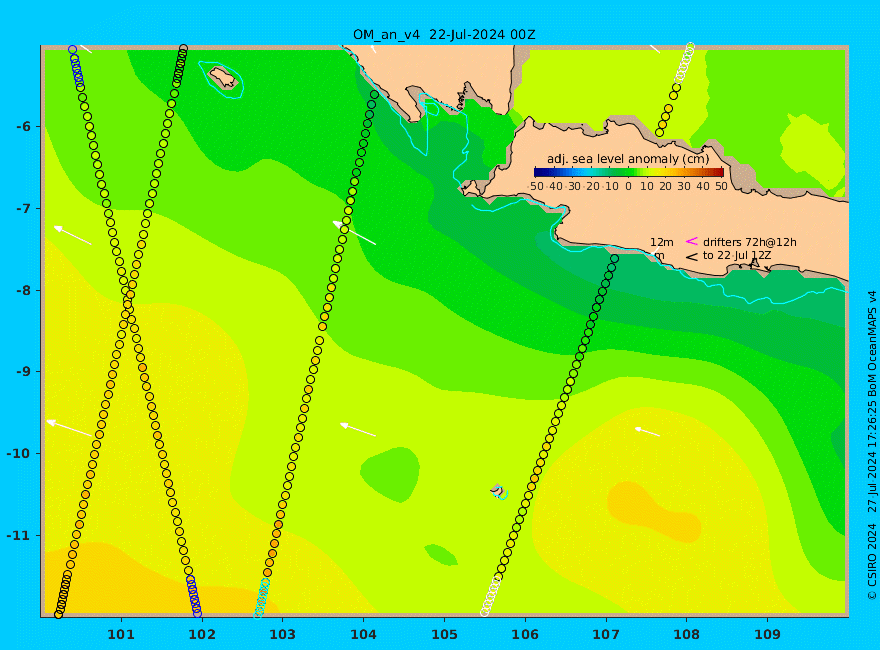Click the '12m' depth label in the legend
Viewport: 880px width, 650px height.
pos(662,242)
